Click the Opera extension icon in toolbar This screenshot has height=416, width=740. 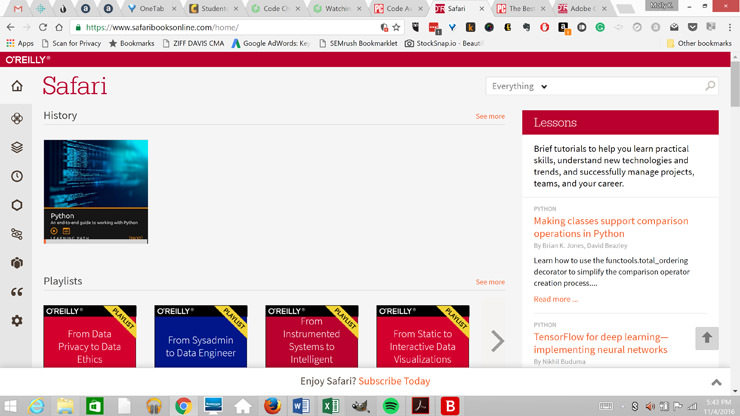tap(545, 27)
